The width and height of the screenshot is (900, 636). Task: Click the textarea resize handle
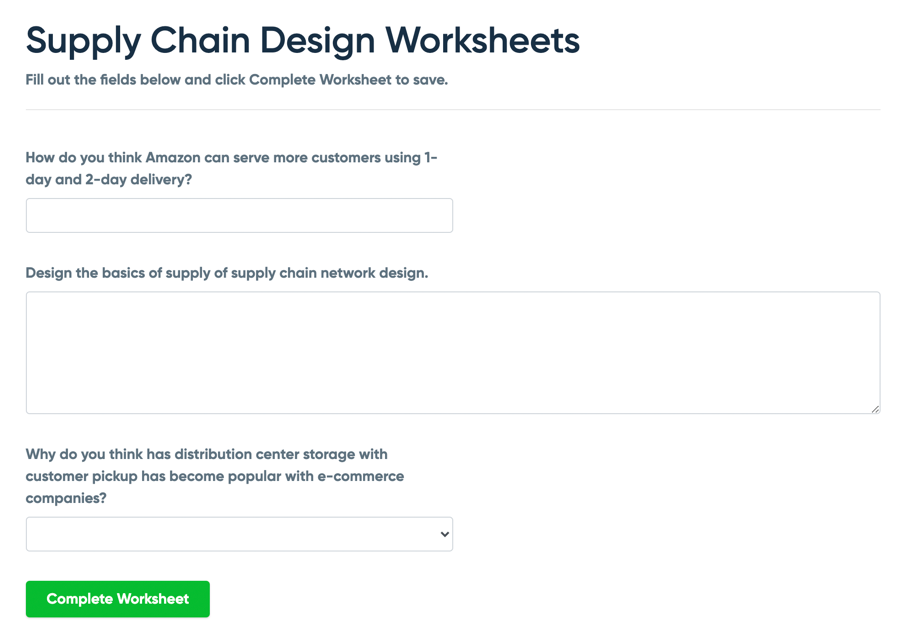pyautogui.click(x=875, y=408)
